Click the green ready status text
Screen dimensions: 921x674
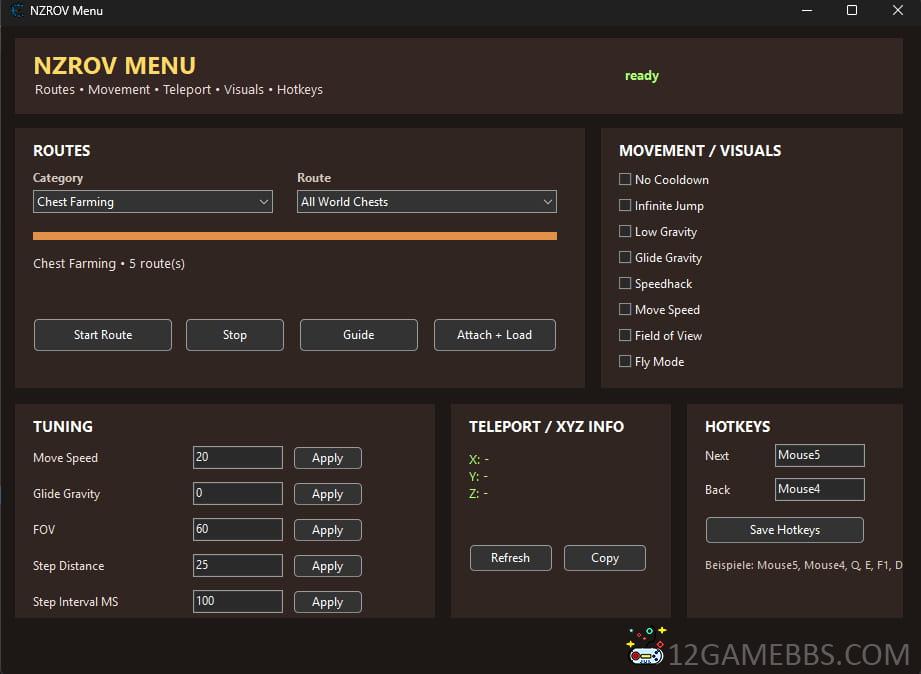[642, 76]
